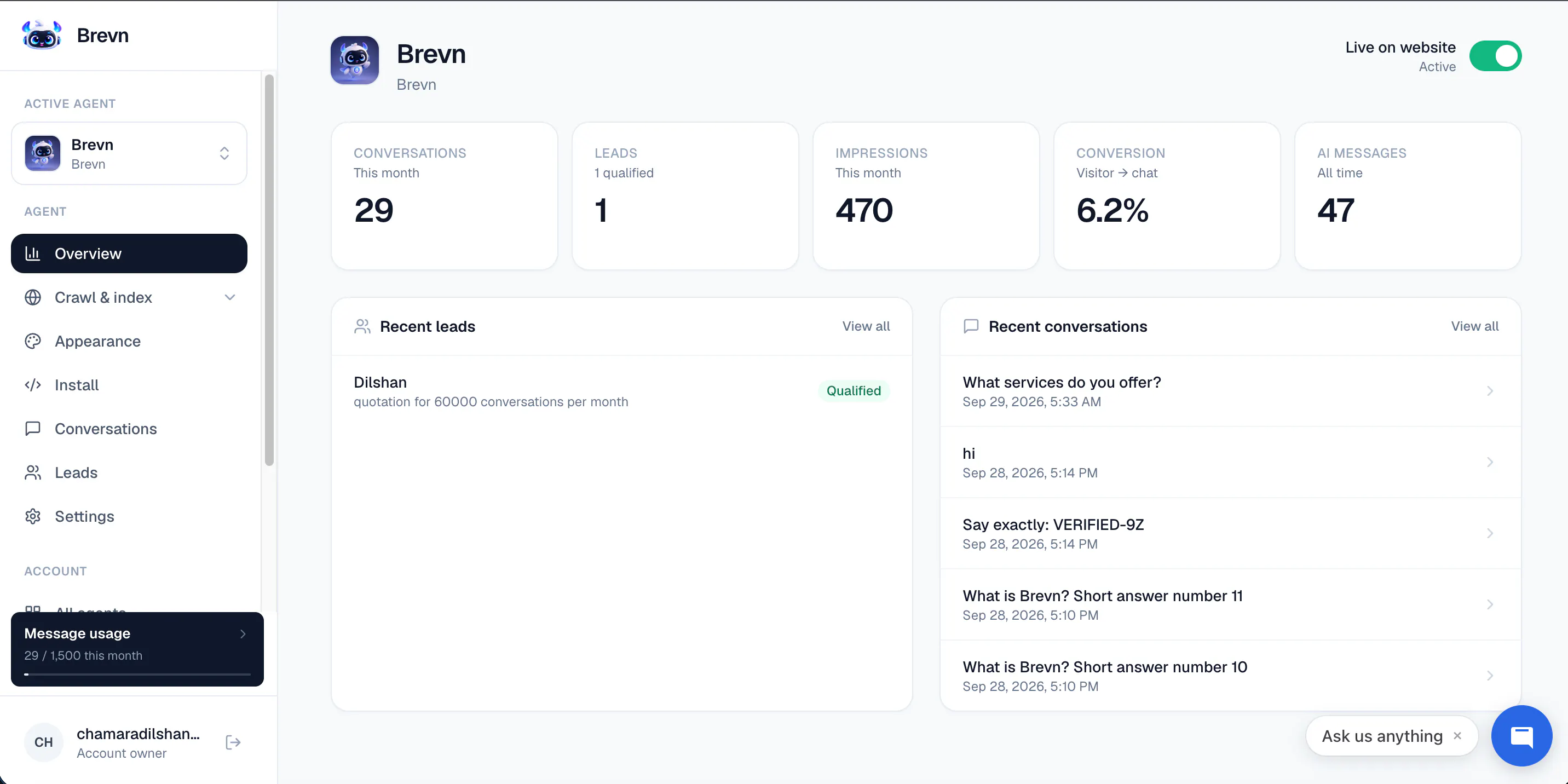Click the Conversations speech bubble icon in sidebar

[x=33, y=429]
